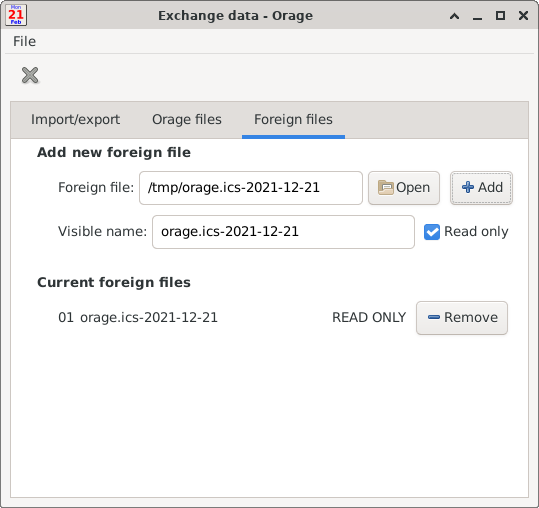Viewport: 539px width, 508px height.
Task: Select the 01 orage.ics-2021-12-21 file entry
Action: [x=138, y=318]
